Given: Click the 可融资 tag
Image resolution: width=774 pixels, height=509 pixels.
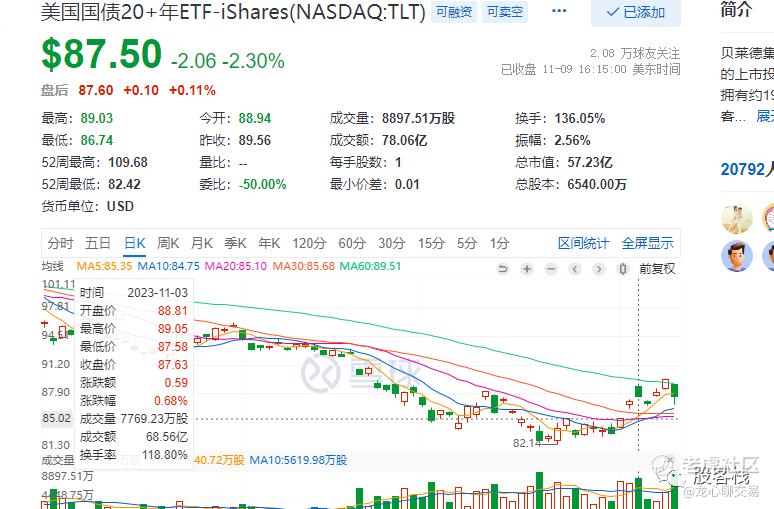Looking at the screenshot, I should tap(454, 11).
